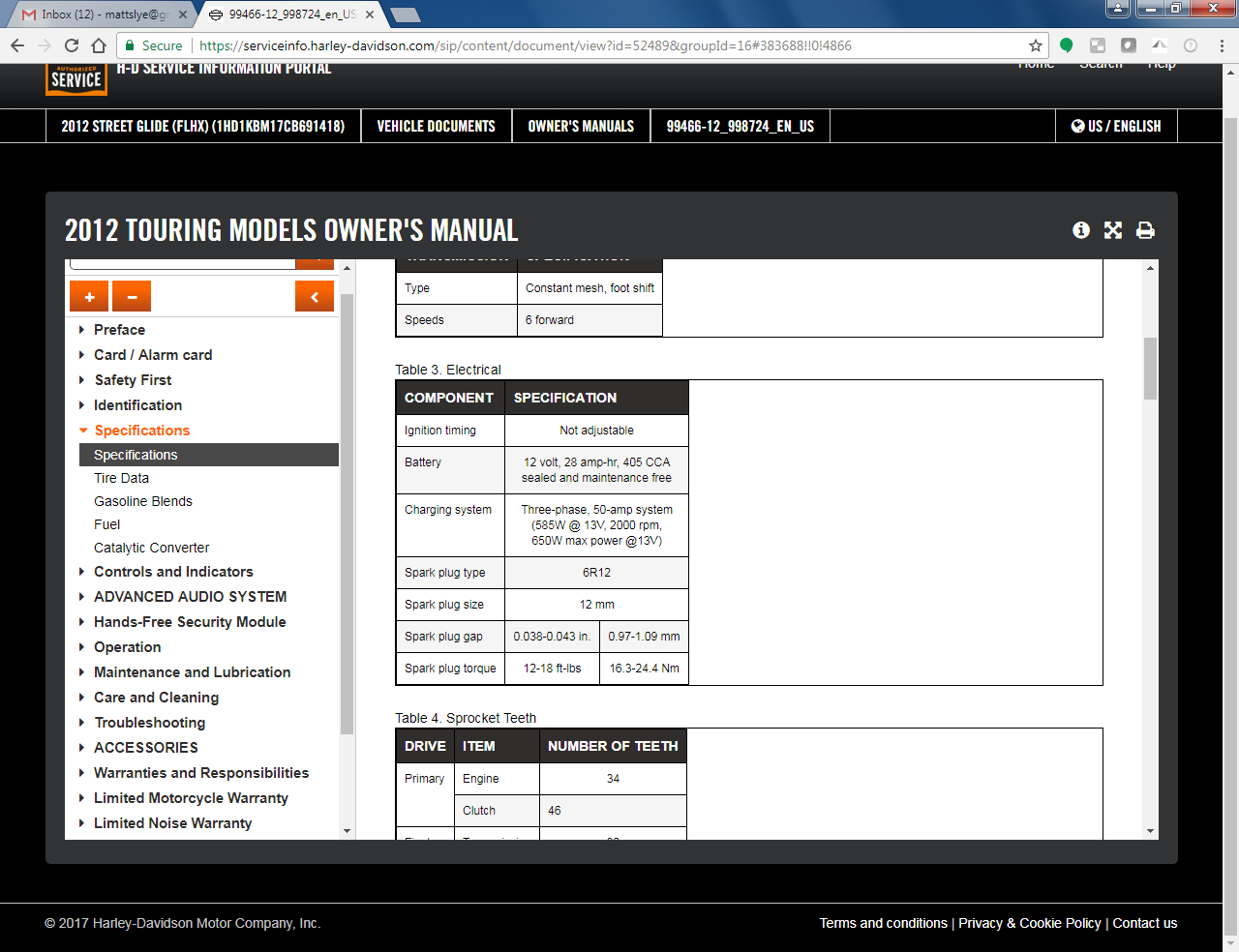
Task: Expand the Controls and Indicators section
Action: click(173, 572)
